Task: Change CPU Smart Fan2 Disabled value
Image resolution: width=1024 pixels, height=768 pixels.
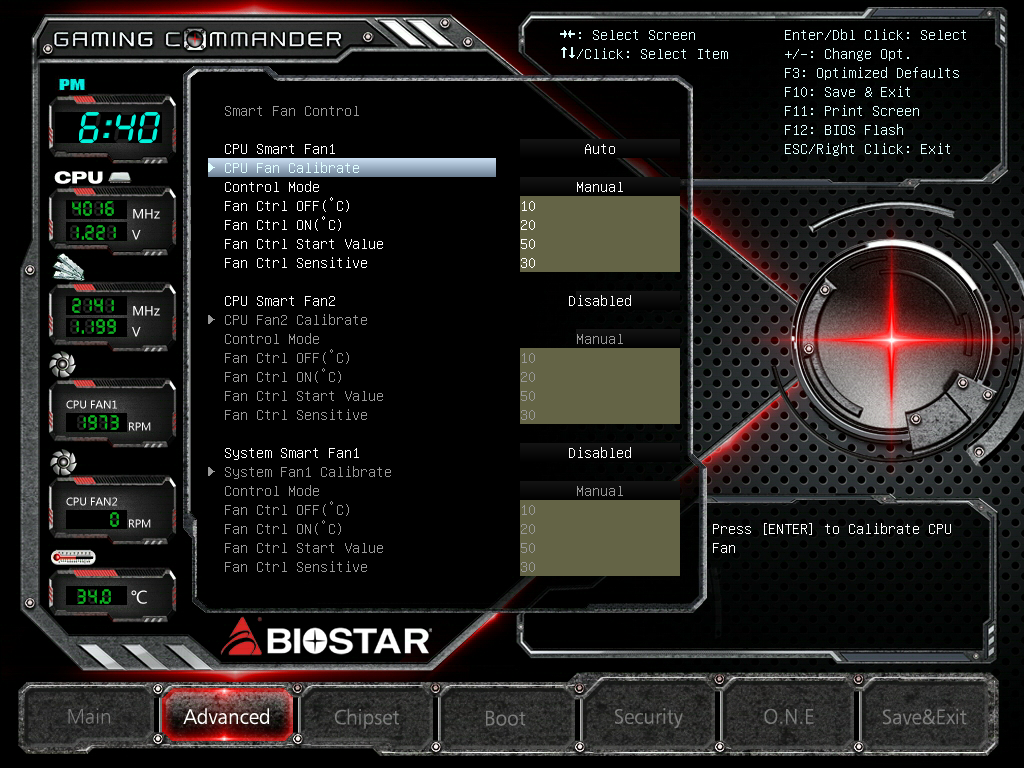Action: (600, 301)
